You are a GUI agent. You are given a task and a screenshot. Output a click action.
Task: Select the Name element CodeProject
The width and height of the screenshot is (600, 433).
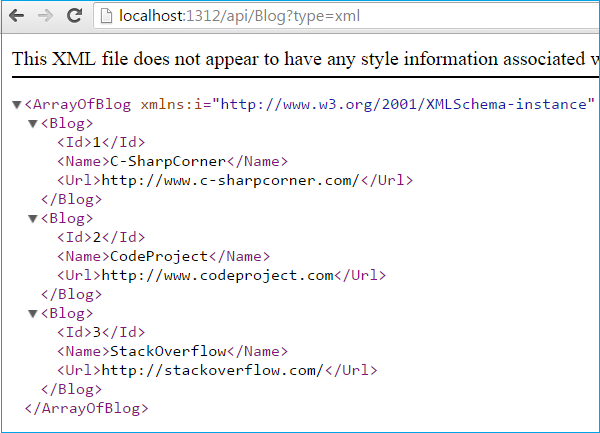(163, 256)
